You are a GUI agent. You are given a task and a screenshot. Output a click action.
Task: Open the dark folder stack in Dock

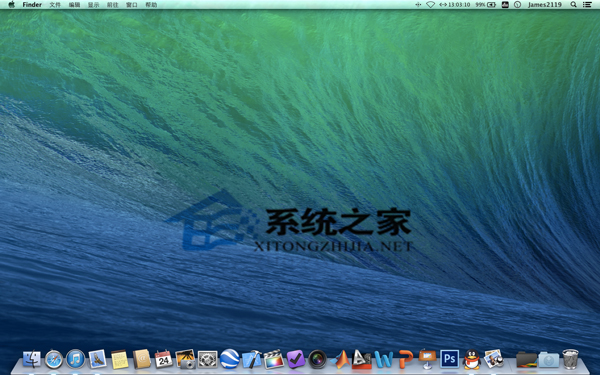click(x=527, y=360)
